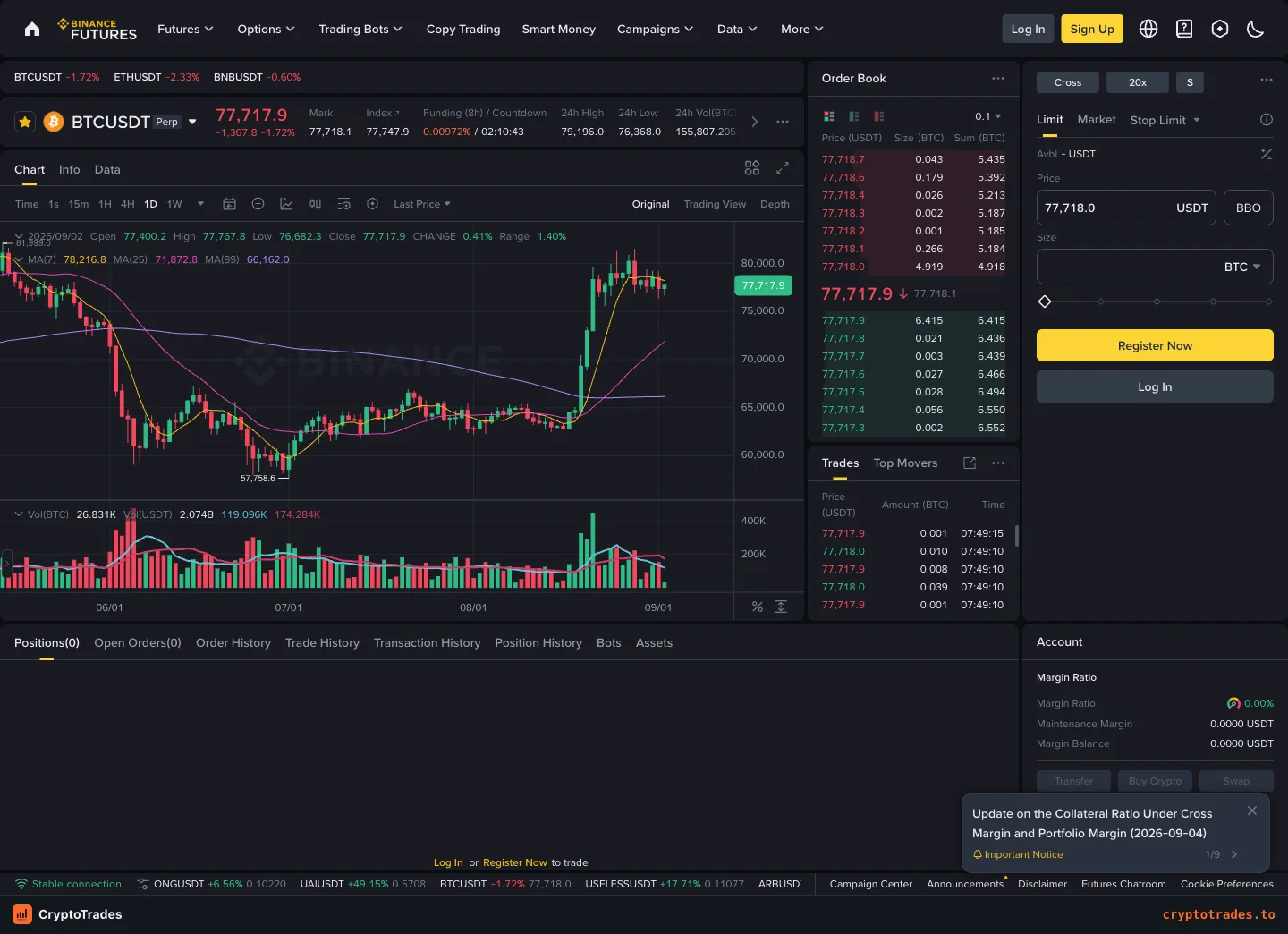Show asks-only order book view
This screenshot has height=934, width=1288.
click(879, 116)
